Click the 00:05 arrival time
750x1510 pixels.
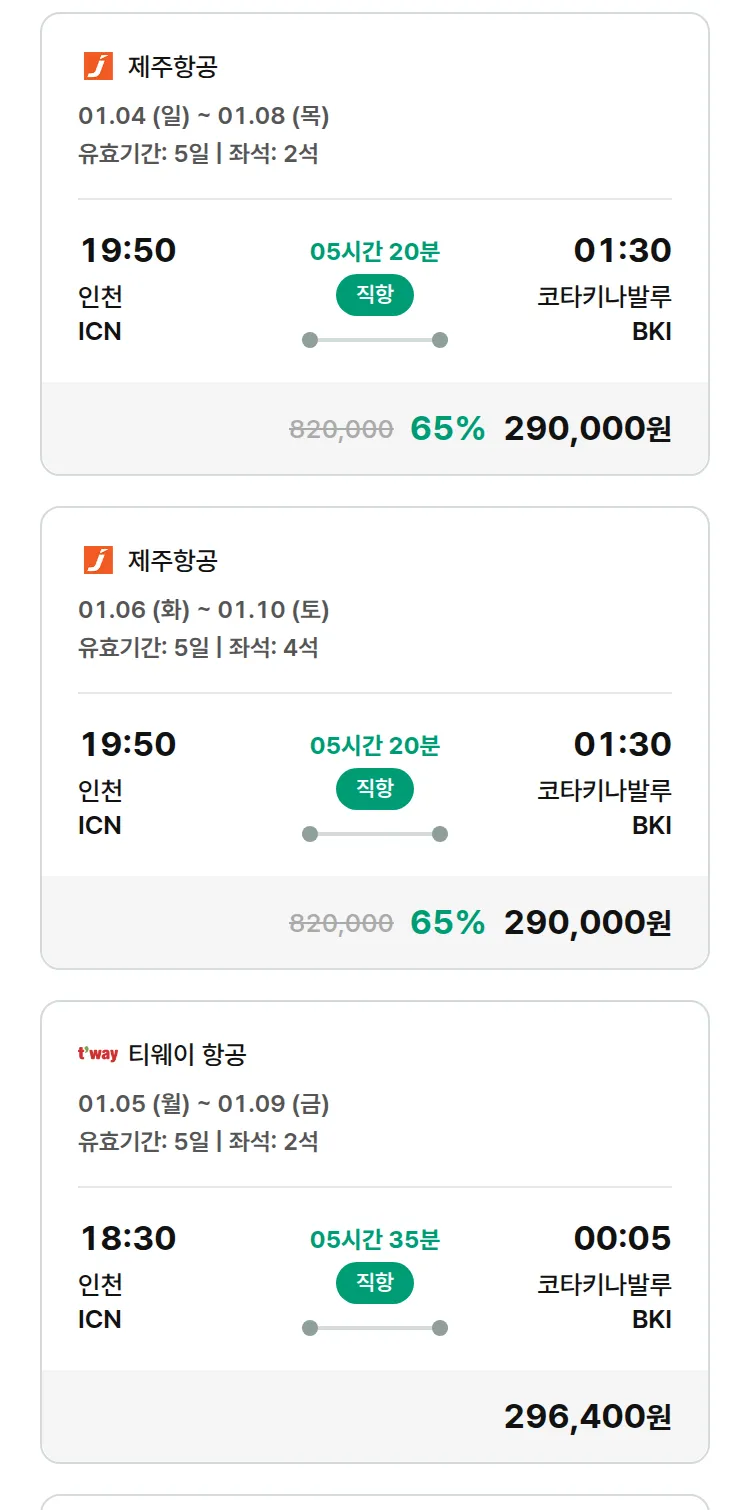point(622,1238)
